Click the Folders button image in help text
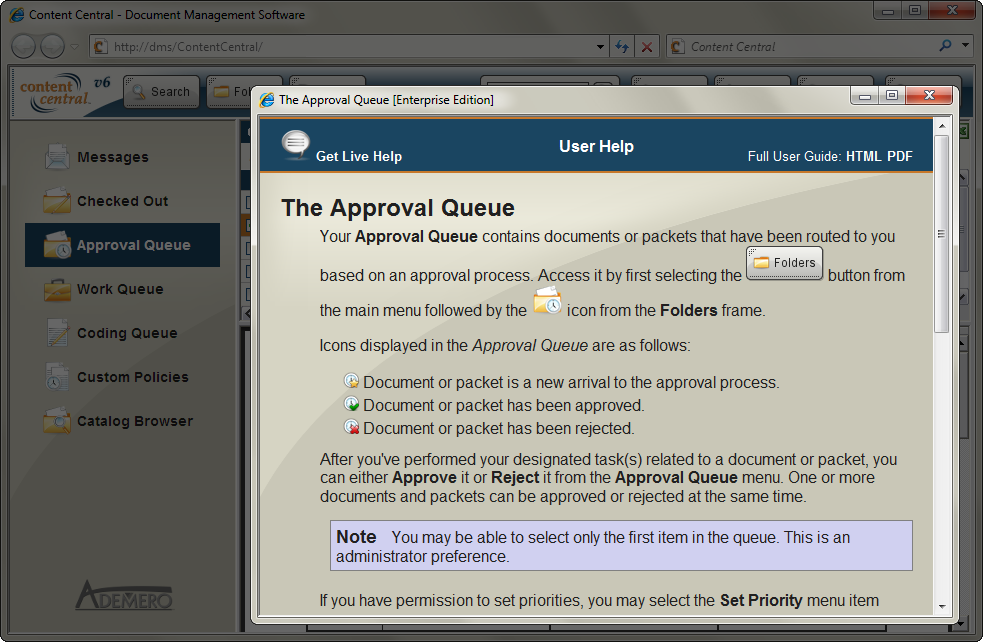The height and width of the screenshot is (642, 983). 784,263
